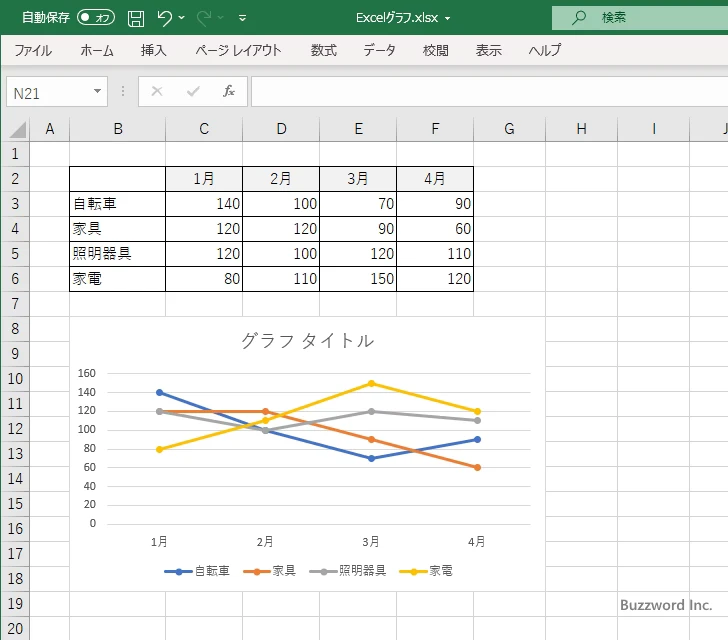Click the yellow 家電 data point at 3月

point(371,384)
